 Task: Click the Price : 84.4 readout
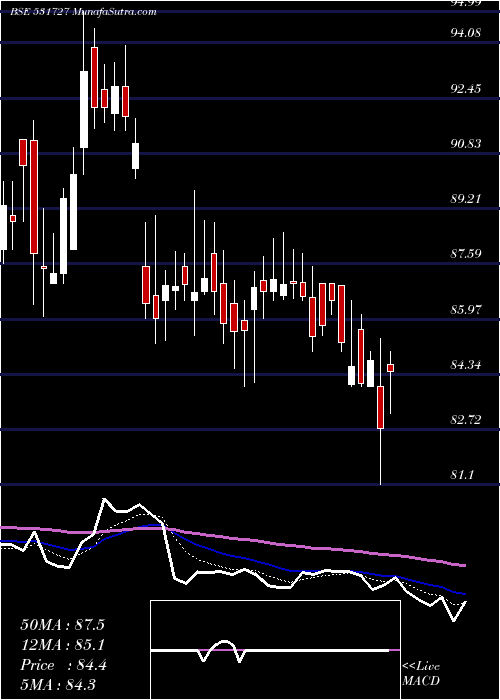[x=63, y=666]
